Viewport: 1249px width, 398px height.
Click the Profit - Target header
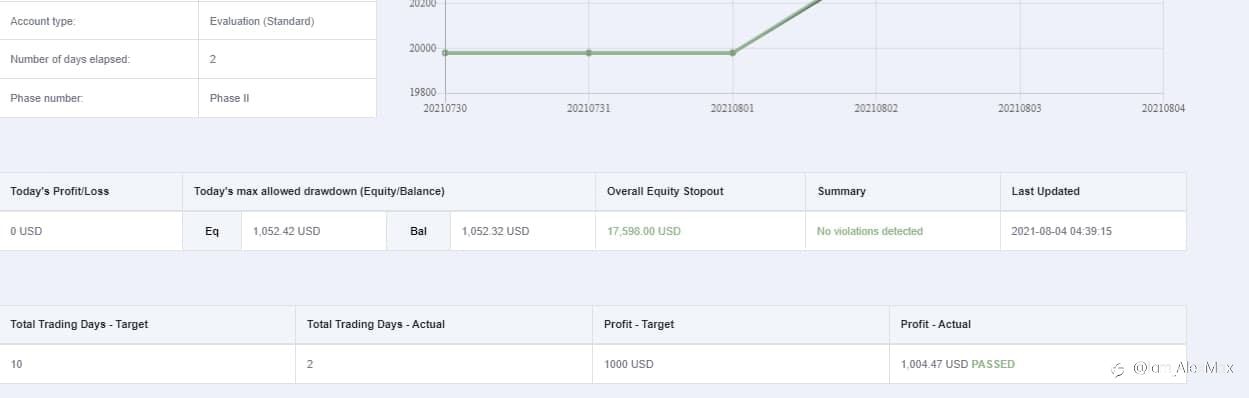(639, 324)
